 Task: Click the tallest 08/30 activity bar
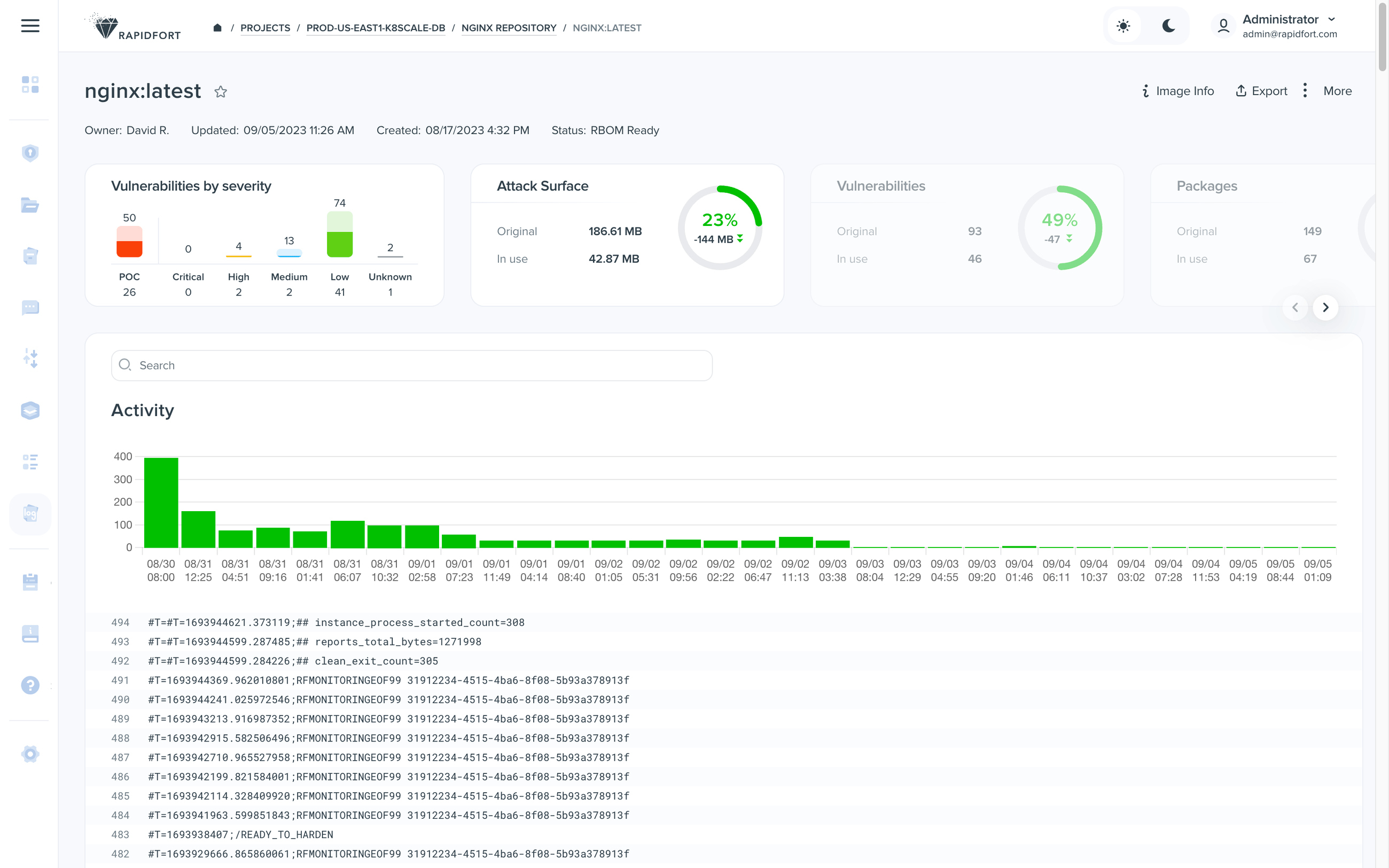click(161, 502)
